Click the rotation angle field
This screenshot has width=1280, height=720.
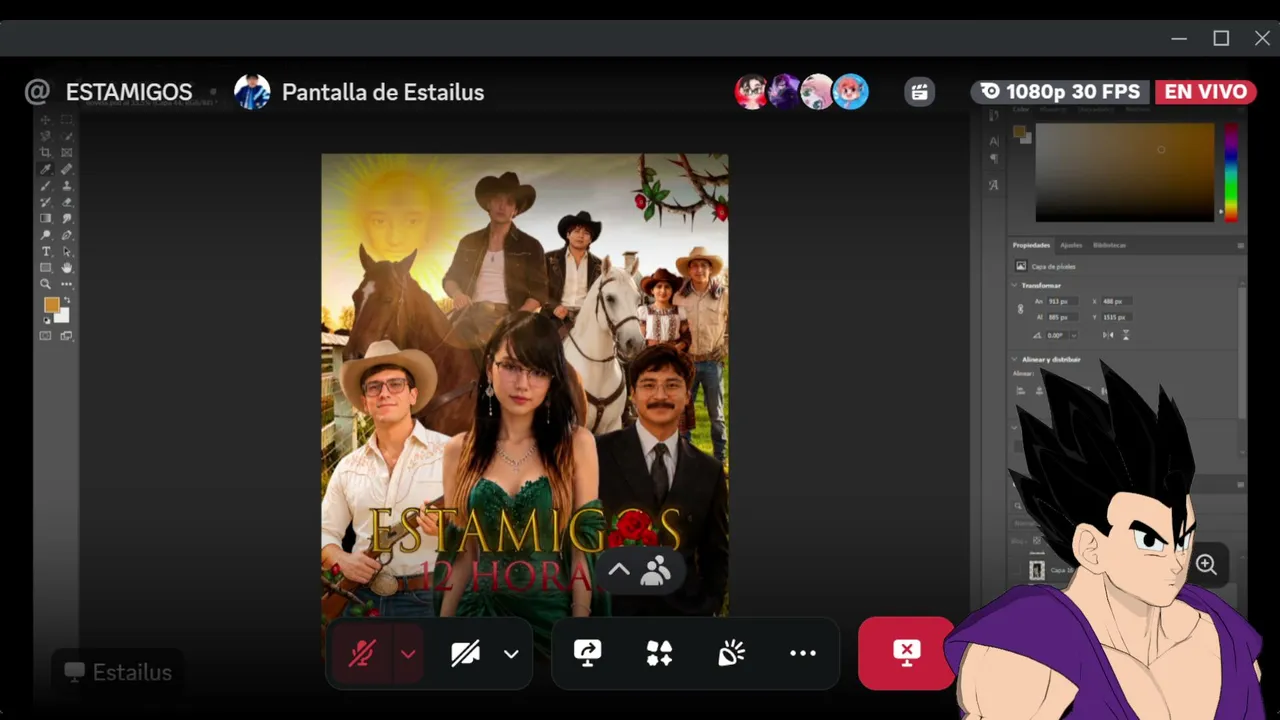tap(1056, 335)
